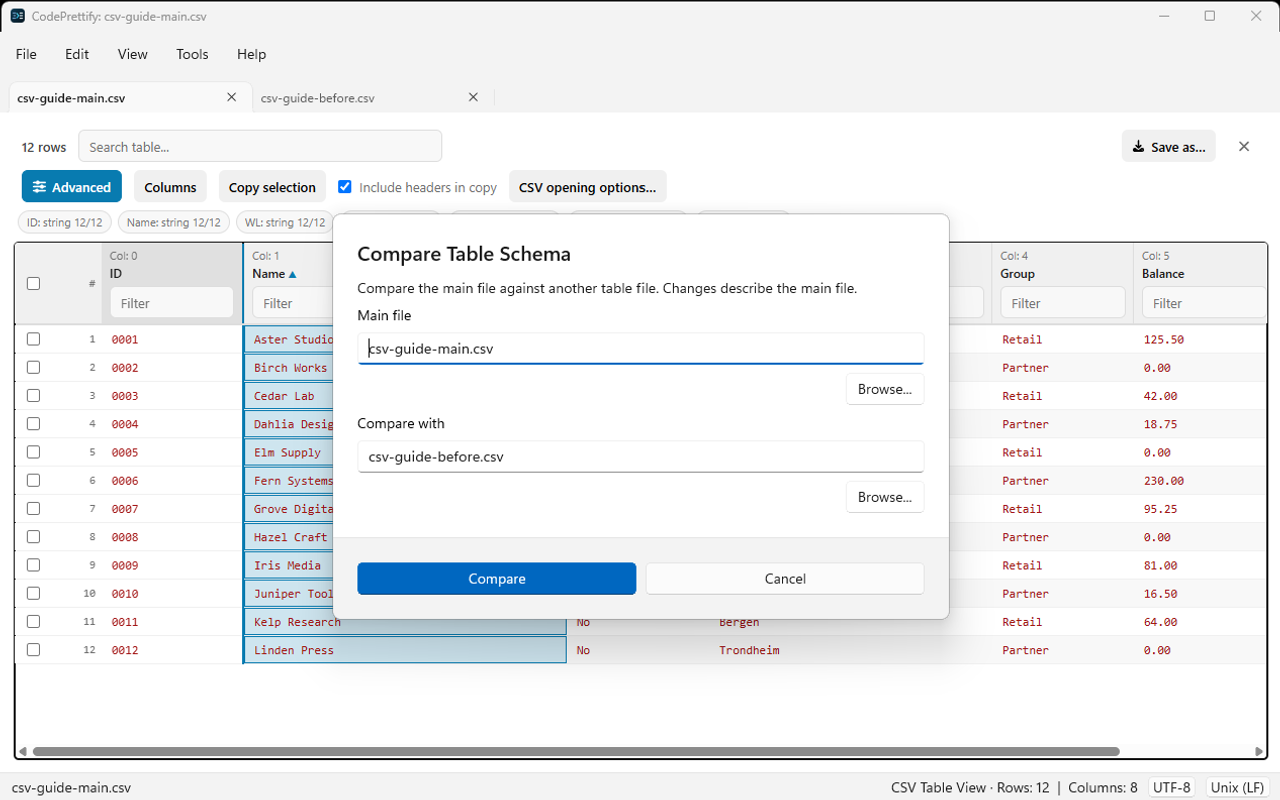Select the cell Linden Press
The image size is (1280, 800).
point(405,650)
